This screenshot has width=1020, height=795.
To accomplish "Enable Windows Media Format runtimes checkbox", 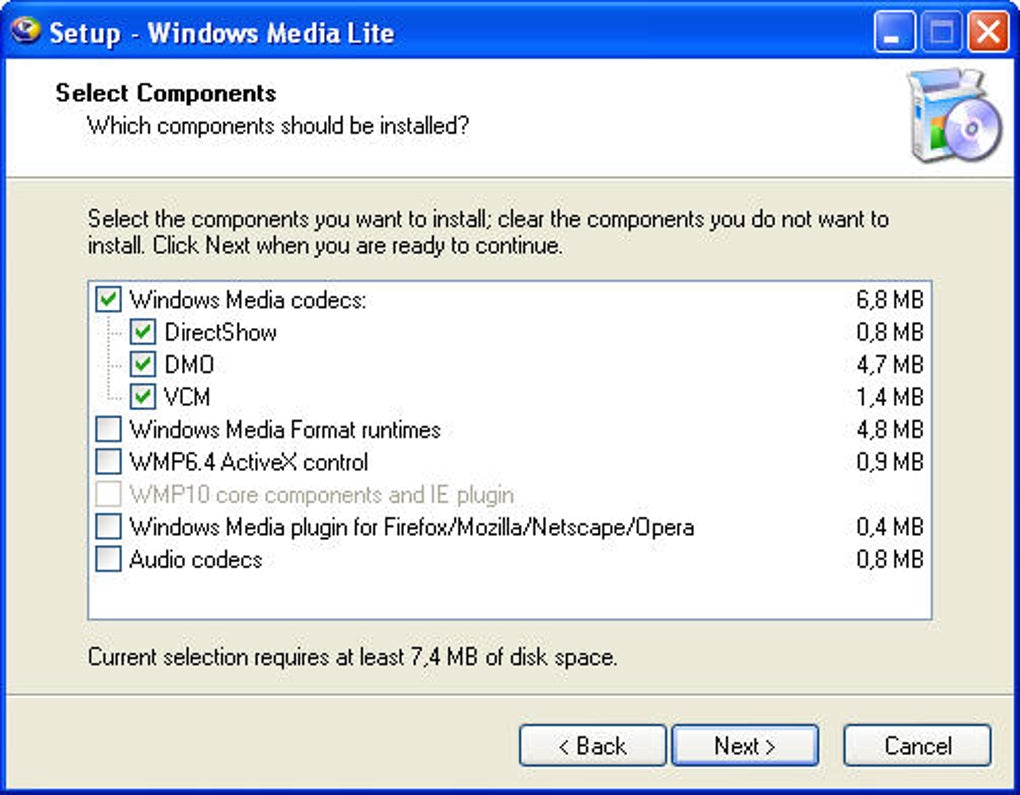I will tap(108, 430).
